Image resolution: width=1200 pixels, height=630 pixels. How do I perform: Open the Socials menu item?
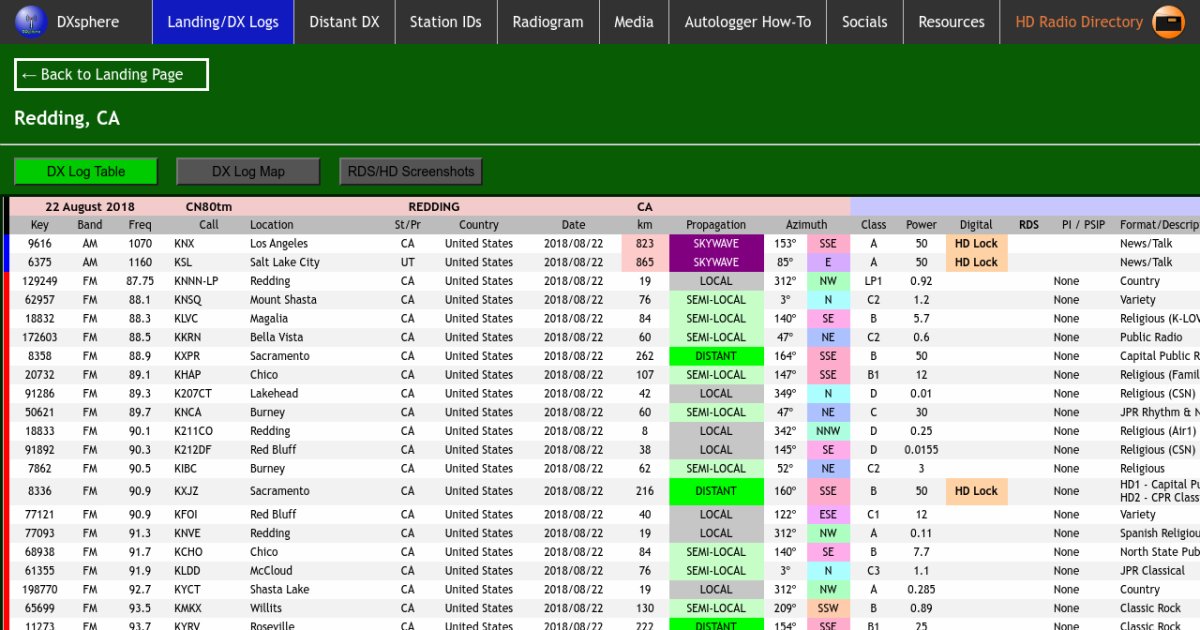click(x=864, y=22)
